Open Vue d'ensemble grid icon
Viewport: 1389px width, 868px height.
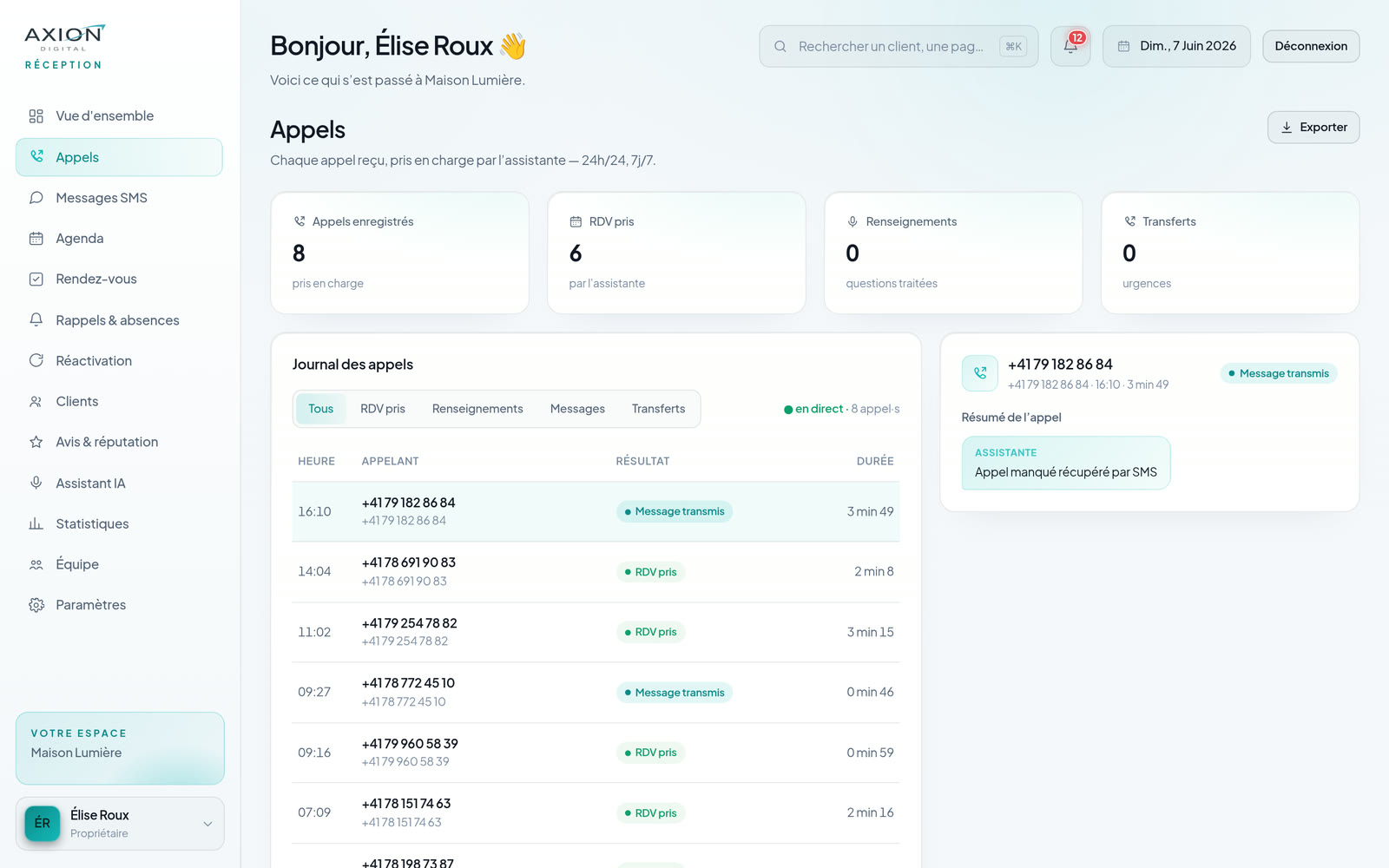point(36,116)
